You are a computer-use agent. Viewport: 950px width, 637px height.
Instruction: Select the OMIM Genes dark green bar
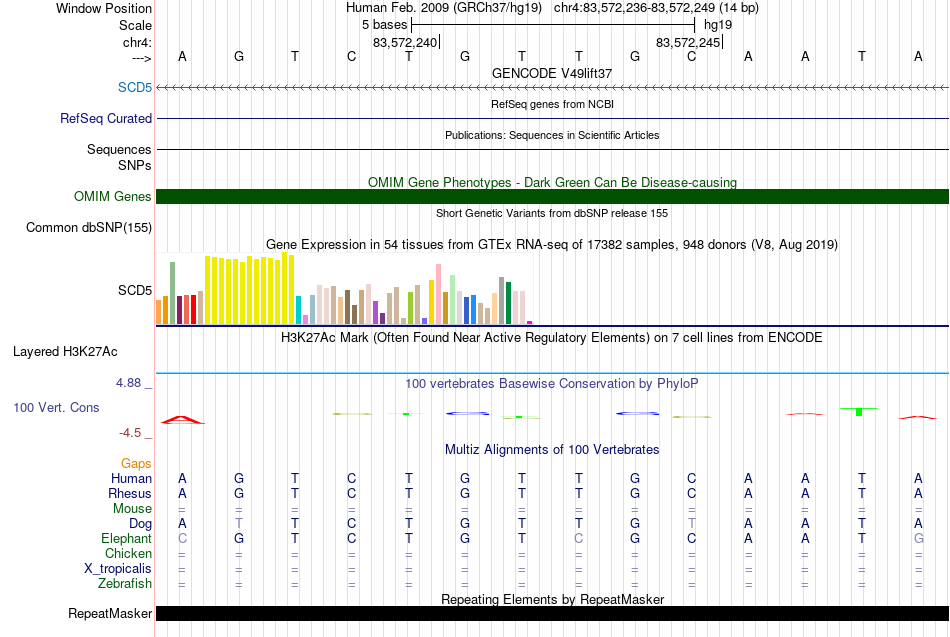[x=552, y=196]
